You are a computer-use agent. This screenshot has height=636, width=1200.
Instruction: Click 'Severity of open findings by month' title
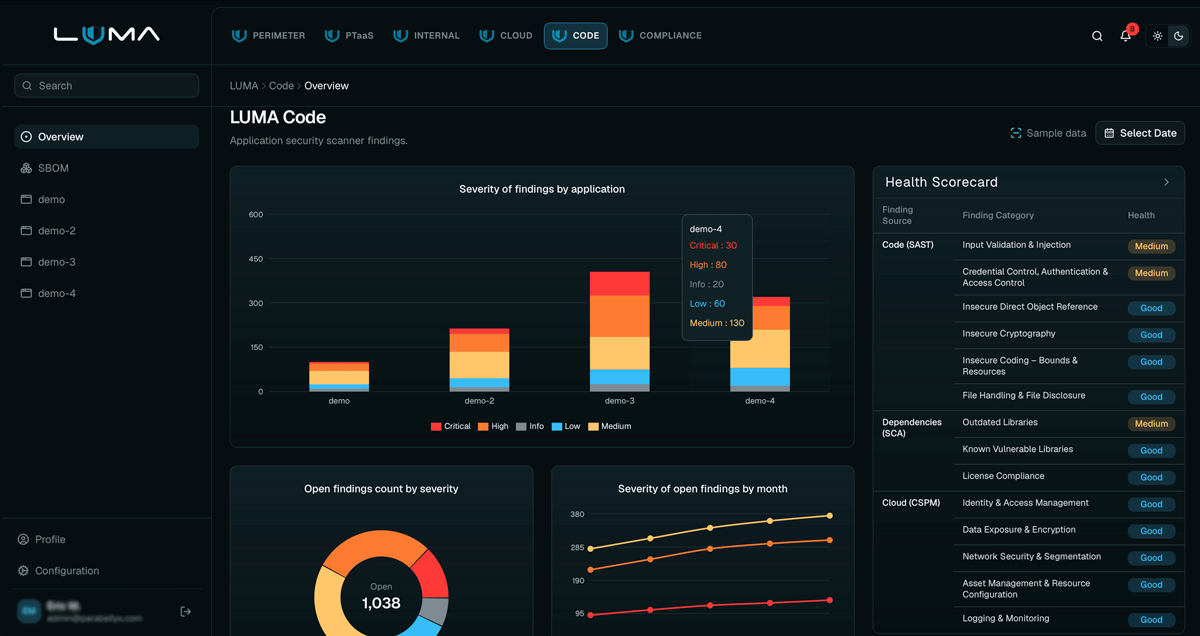pos(702,489)
